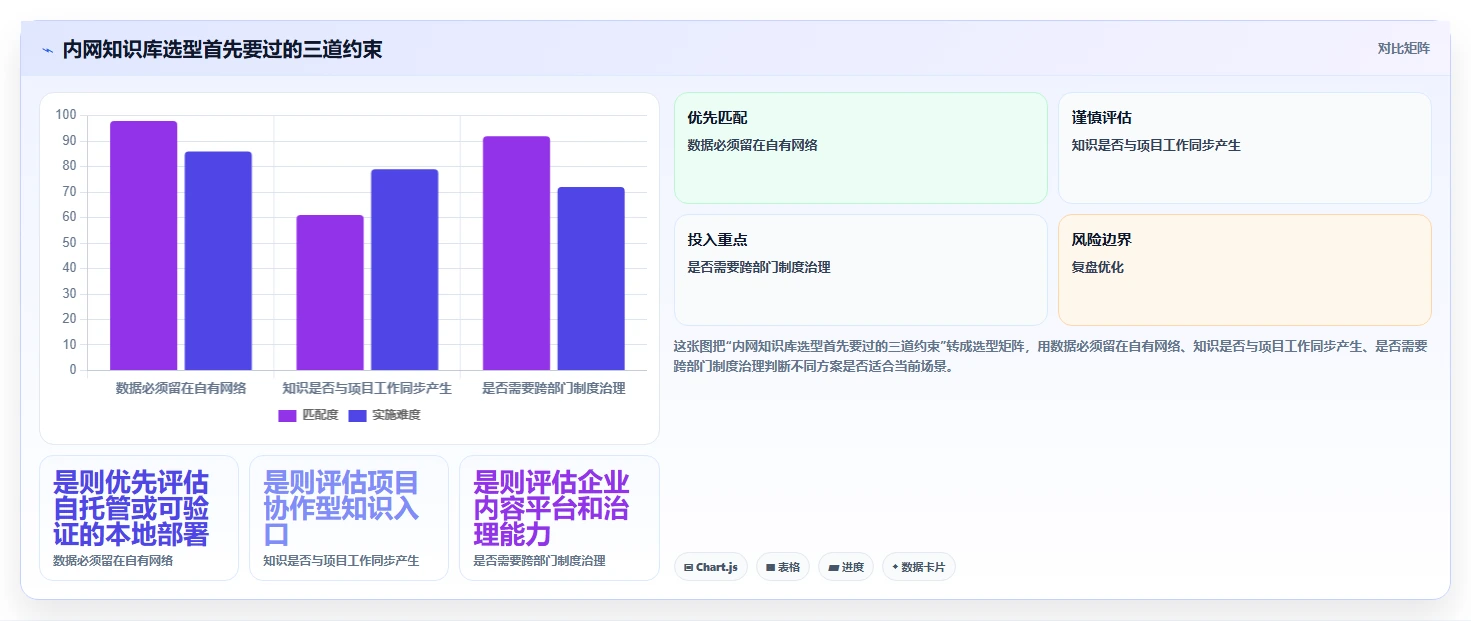Click the 进度 chip
Image resolution: width=1471 pixels, height=621 pixels.
click(846, 567)
